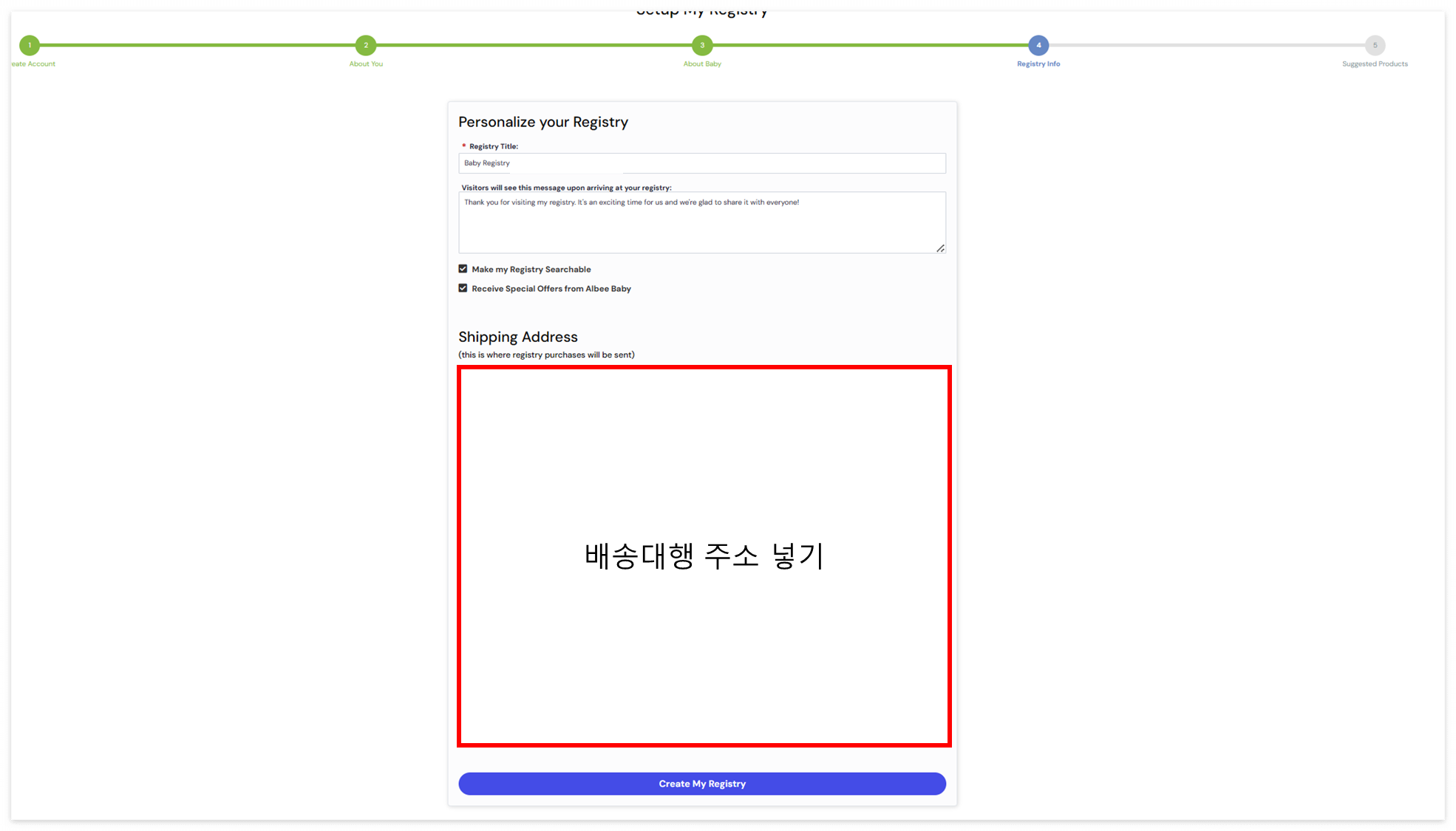The image size is (1456, 831).
Task: Go to Suggested Products step label
Action: (1375, 64)
